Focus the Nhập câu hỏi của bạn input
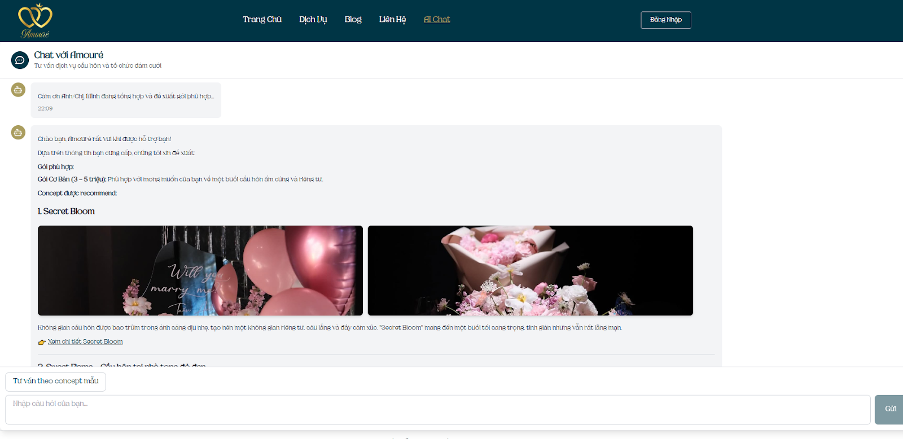Screen dimensions: 904x440 pyautogui.click(x=437, y=409)
